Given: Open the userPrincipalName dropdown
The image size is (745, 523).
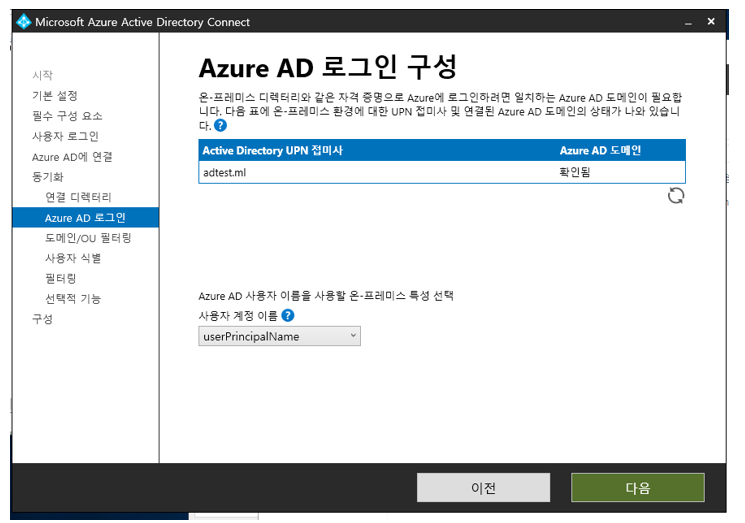Looking at the screenshot, I should pyautogui.click(x=279, y=336).
